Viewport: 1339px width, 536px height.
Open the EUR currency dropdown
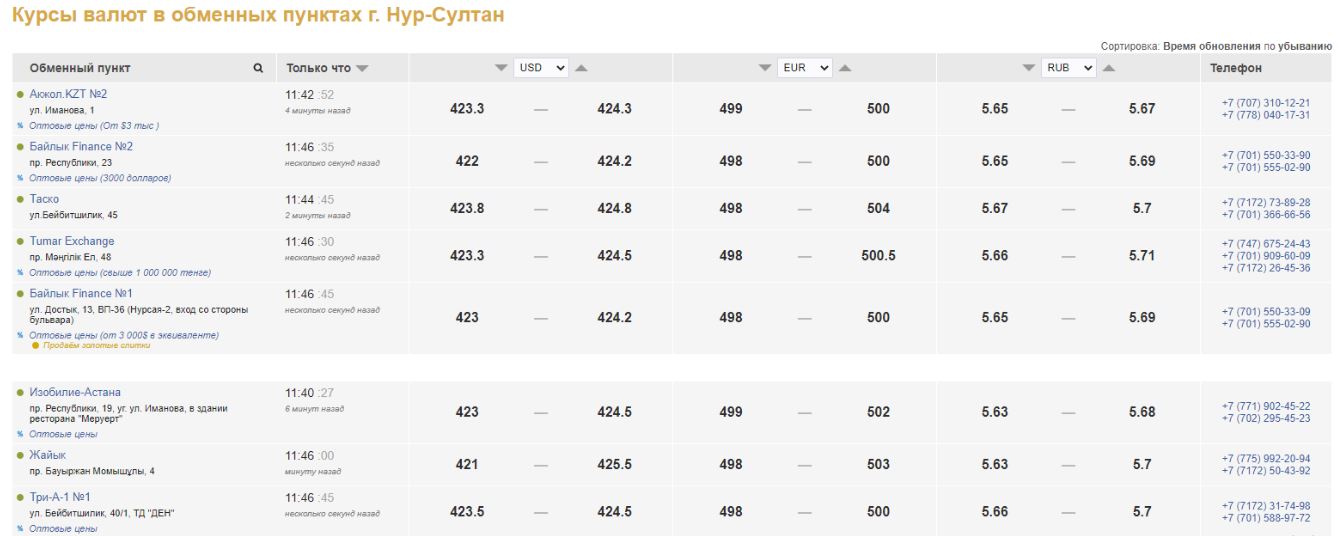click(805, 68)
